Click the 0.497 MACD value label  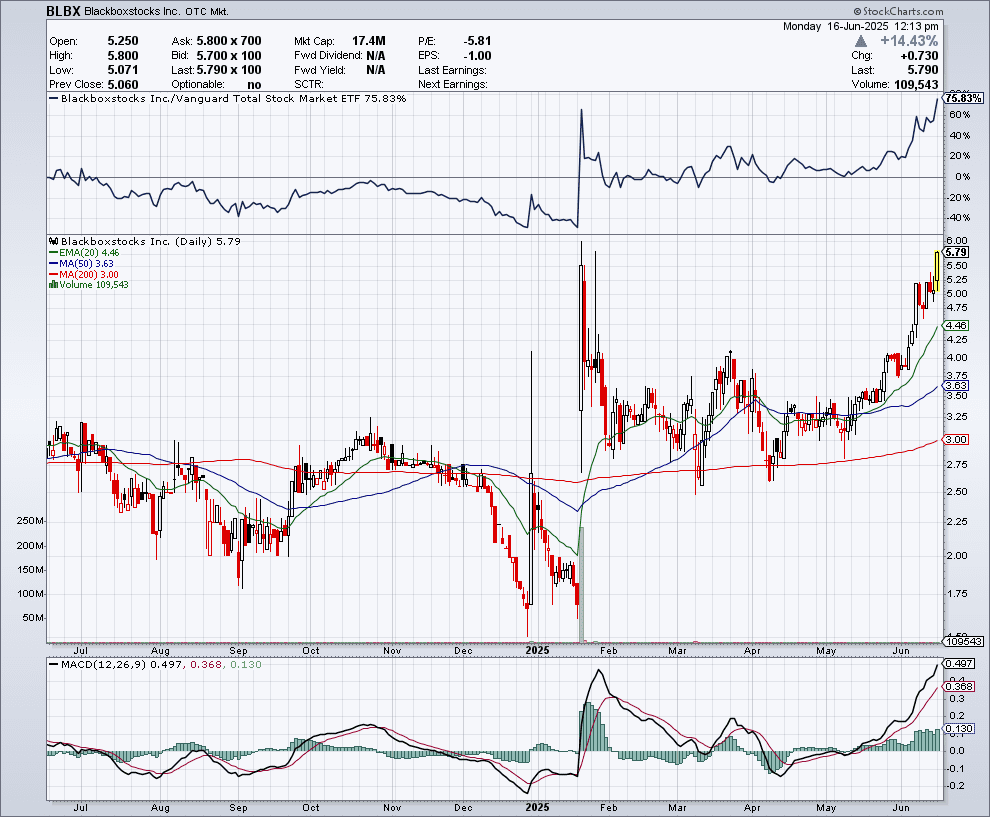958,663
